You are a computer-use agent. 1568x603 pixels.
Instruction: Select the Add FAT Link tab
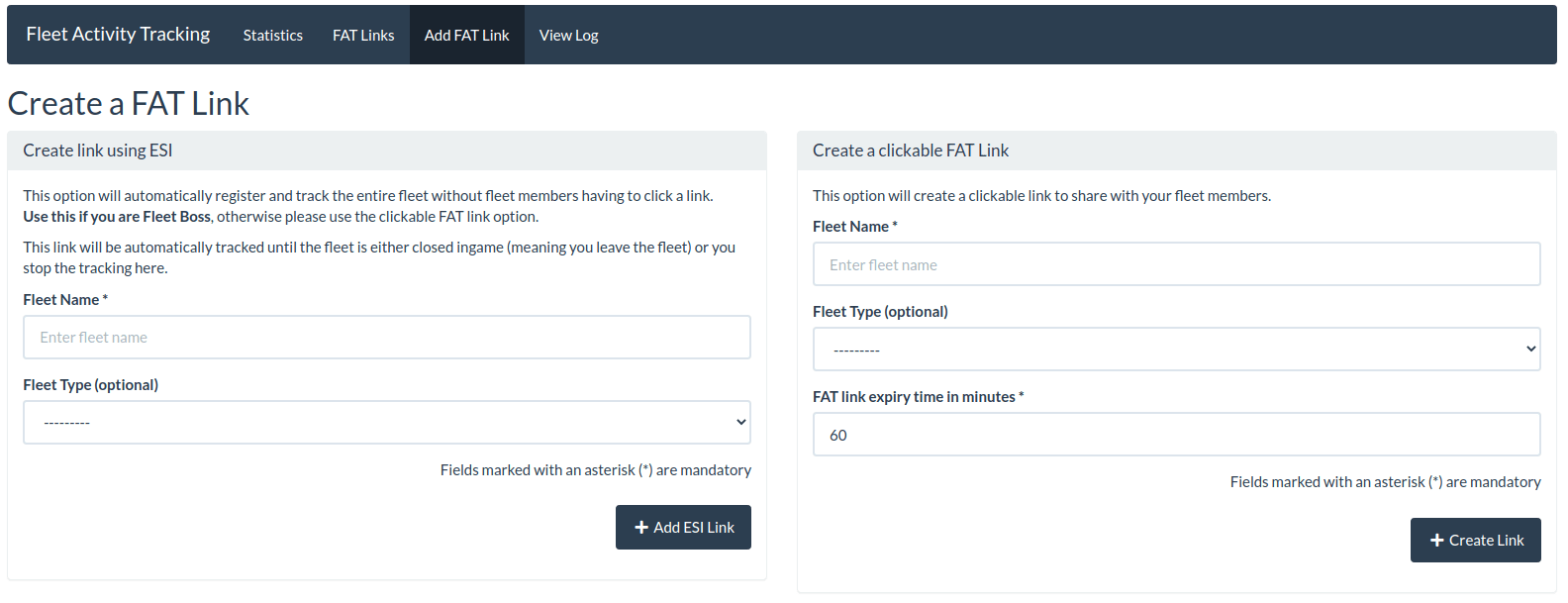pyautogui.click(x=467, y=35)
